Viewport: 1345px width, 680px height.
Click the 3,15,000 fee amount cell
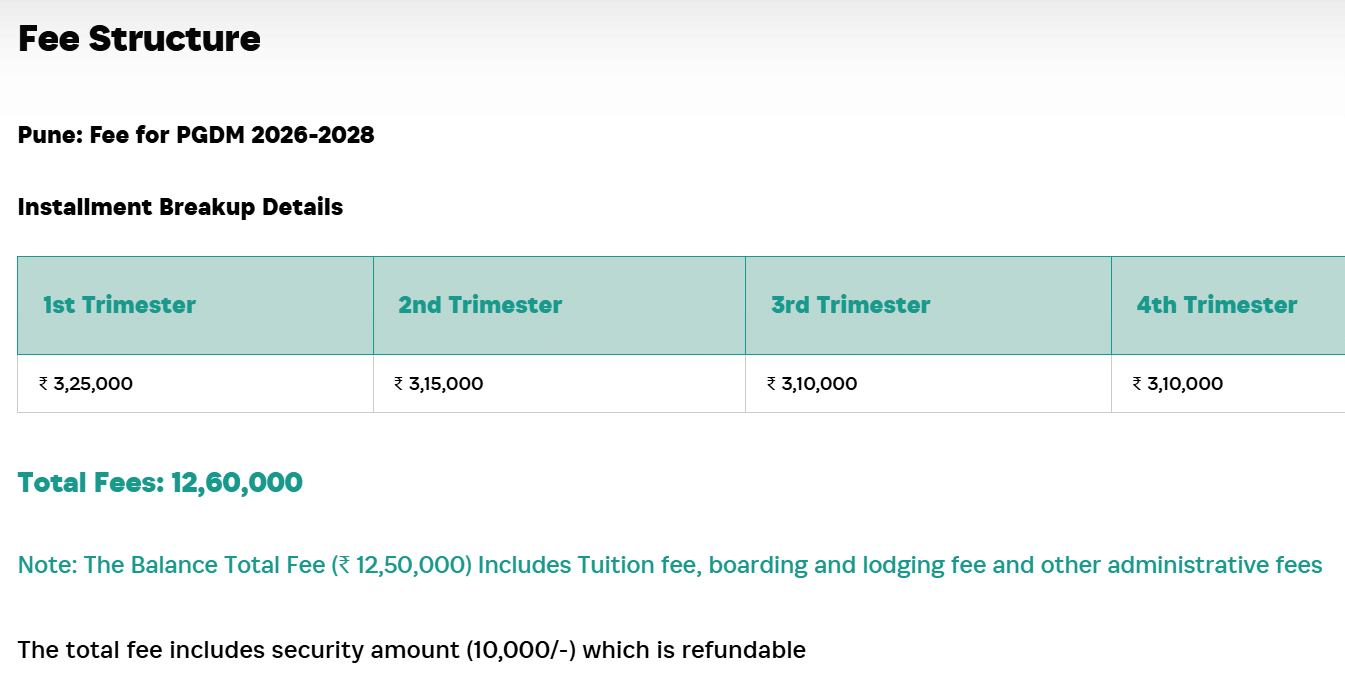pos(445,384)
